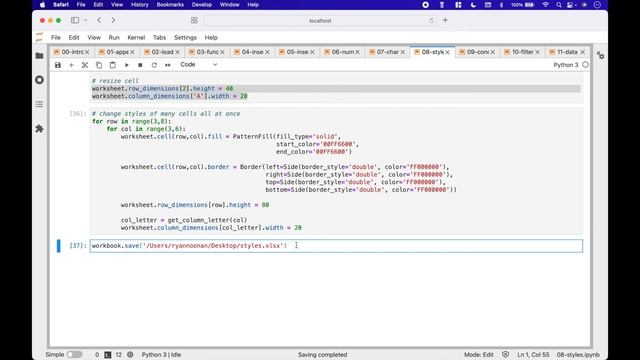Click into the workbook.save code cell

click(x=336, y=246)
